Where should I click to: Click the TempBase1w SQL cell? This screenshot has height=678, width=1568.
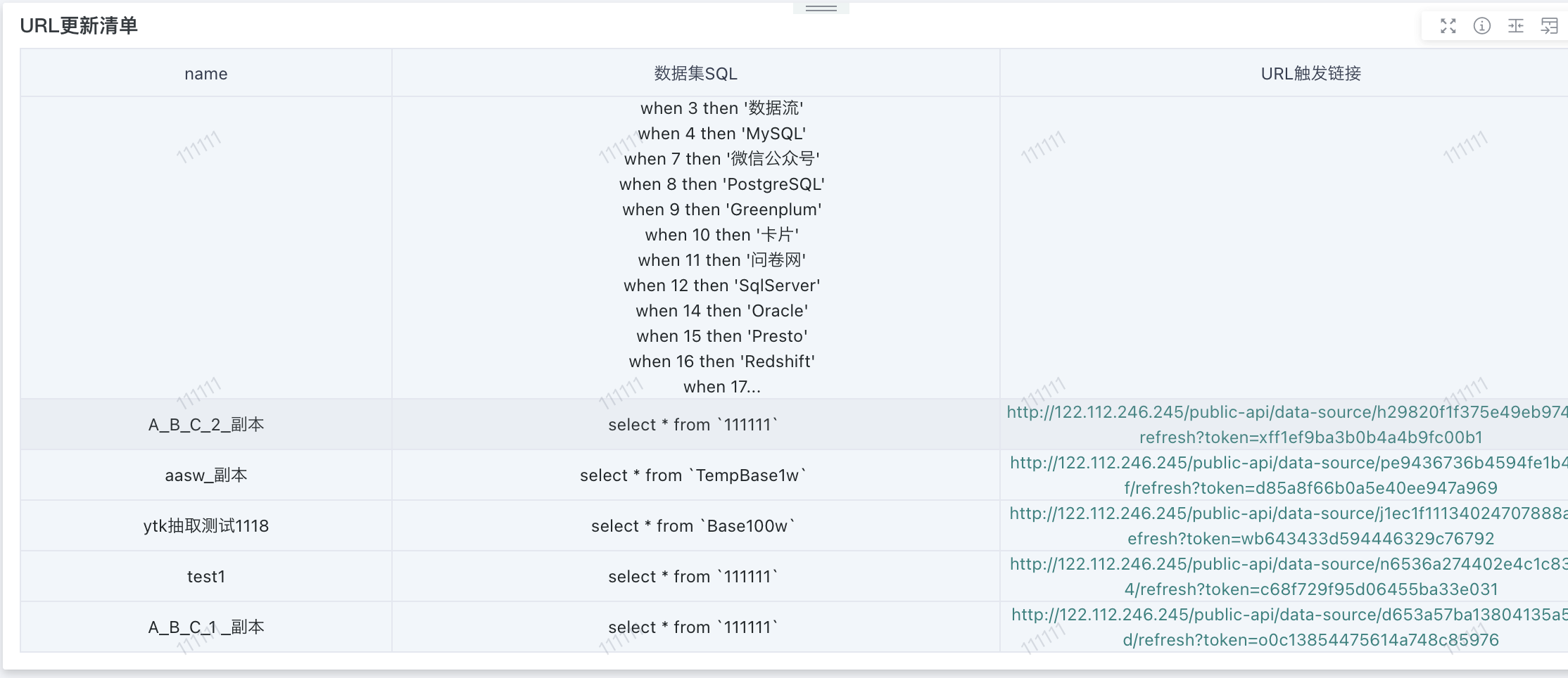693,475
